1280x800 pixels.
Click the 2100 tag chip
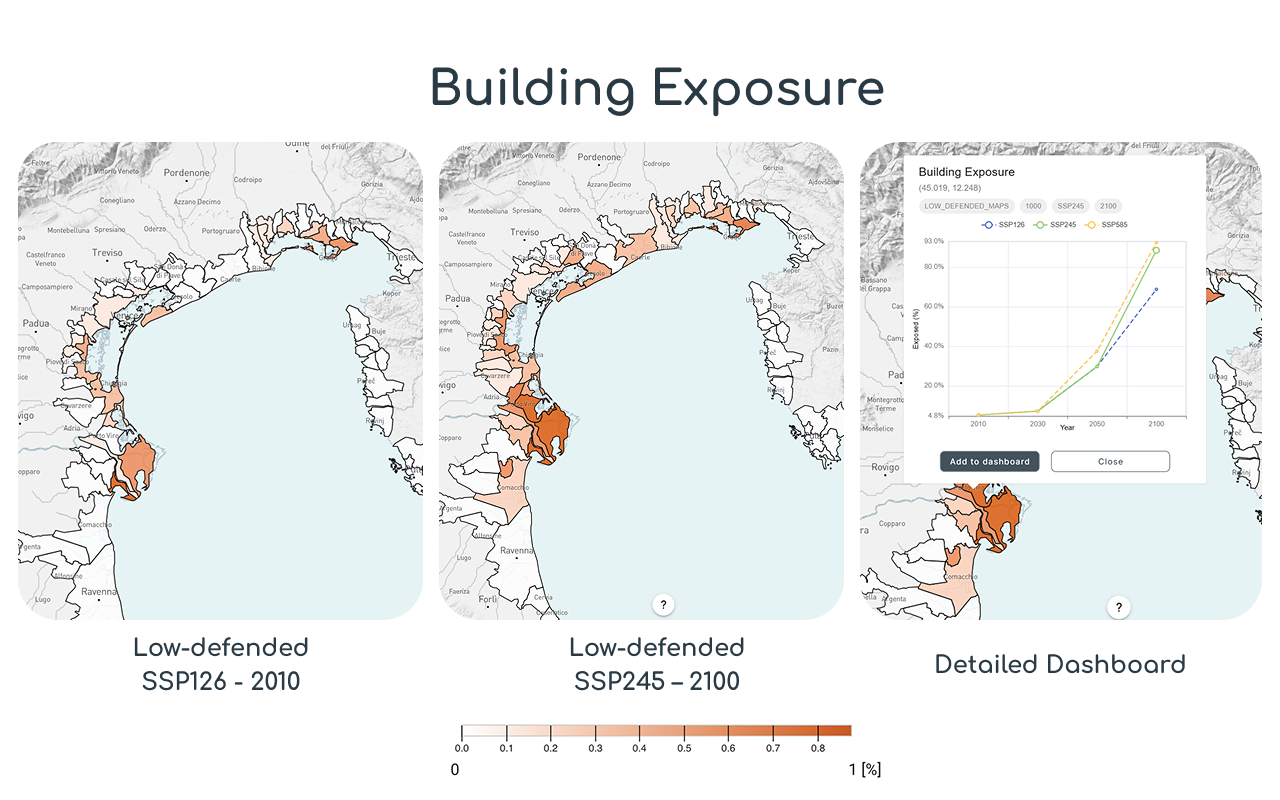pos(1110,206)
